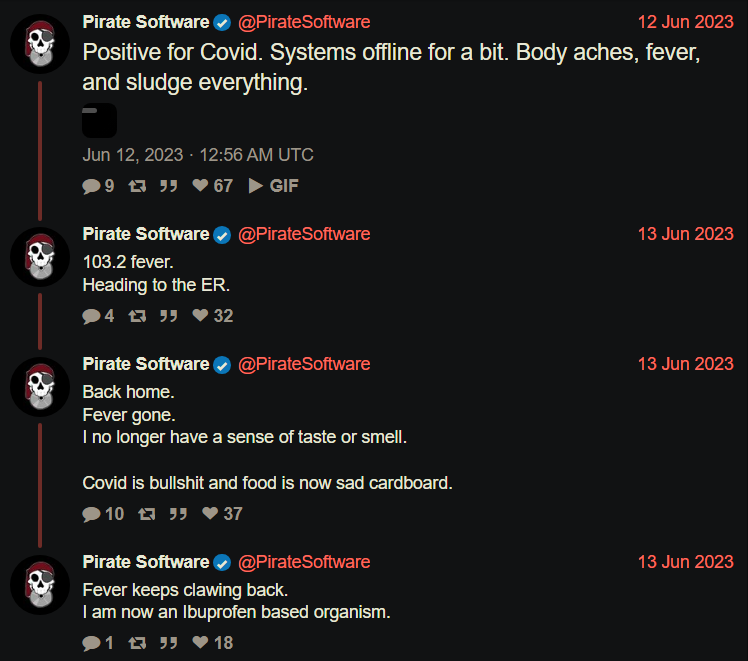Open the date link on 'Fever keeps clawing back' tweet
Screen dimensions: 748x661
(686, 562)
